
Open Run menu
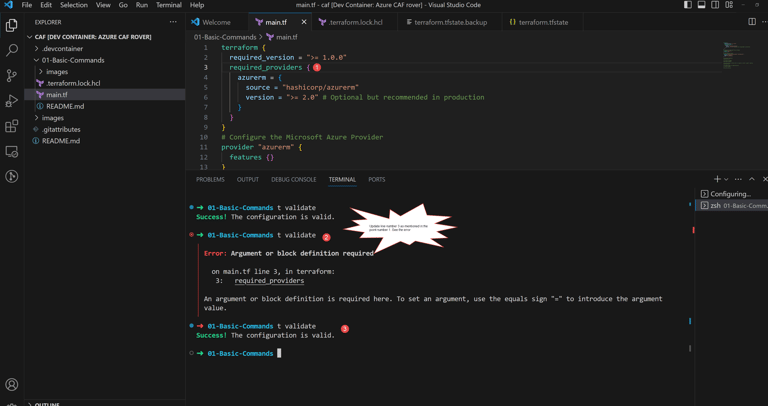[142, 5]
